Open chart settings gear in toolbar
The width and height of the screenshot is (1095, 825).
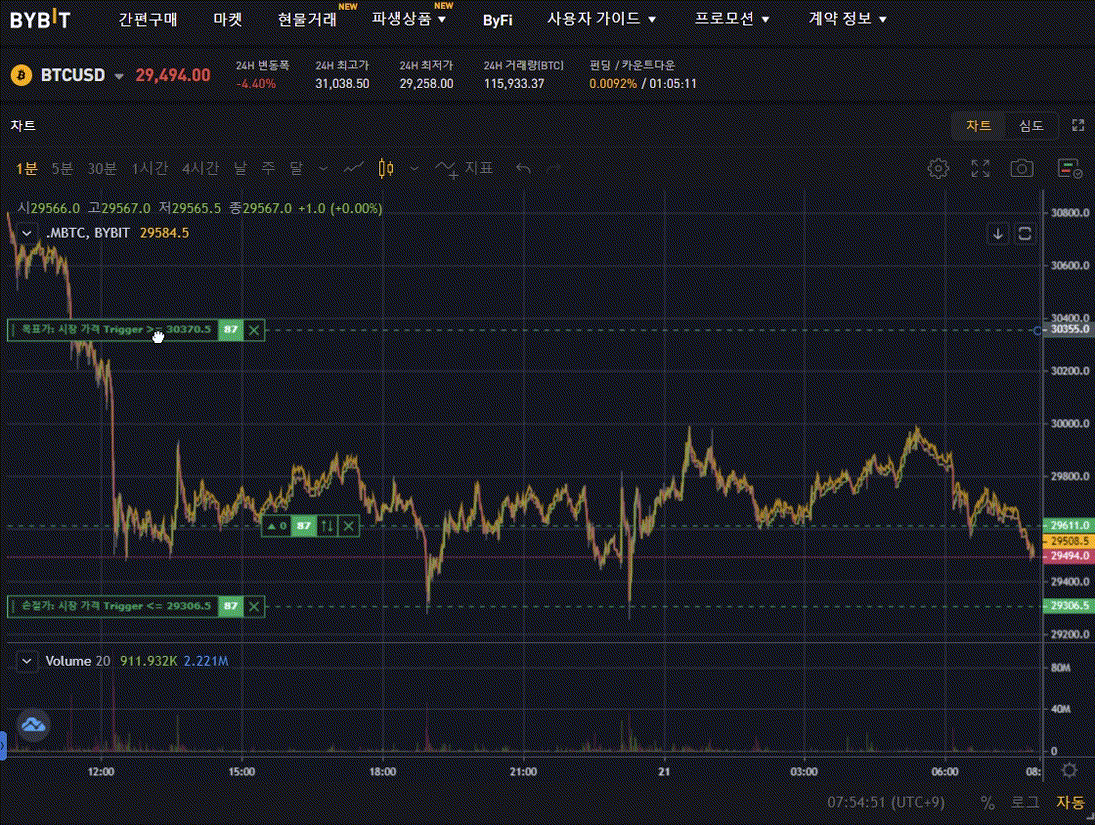click(937, 168)
